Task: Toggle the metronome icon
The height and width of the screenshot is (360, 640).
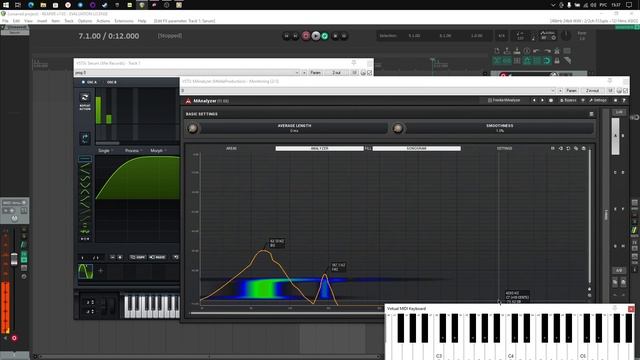Action: pyautogui.click(x=557, y=51)
